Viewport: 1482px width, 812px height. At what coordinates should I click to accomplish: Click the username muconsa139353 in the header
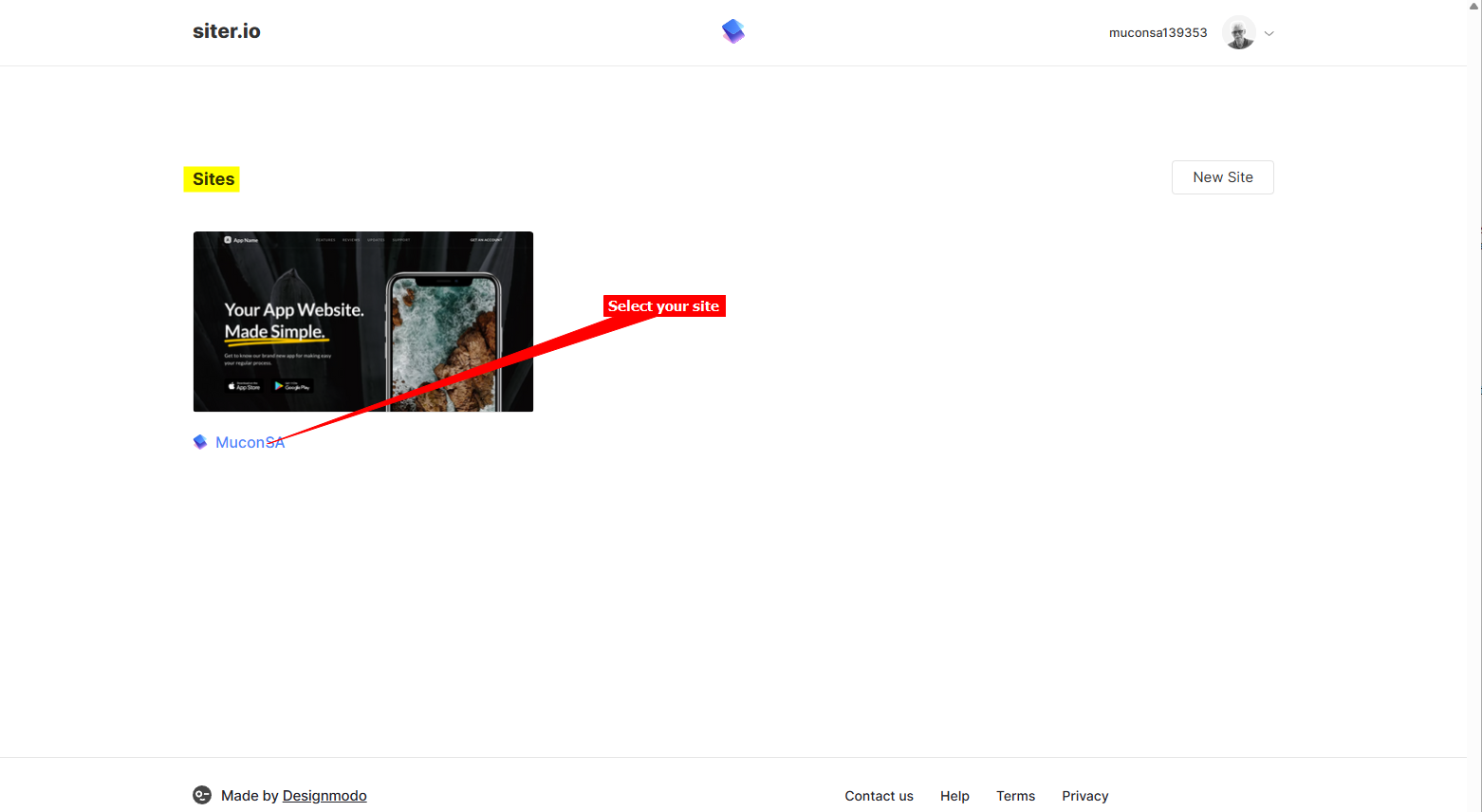point(1158,32)
